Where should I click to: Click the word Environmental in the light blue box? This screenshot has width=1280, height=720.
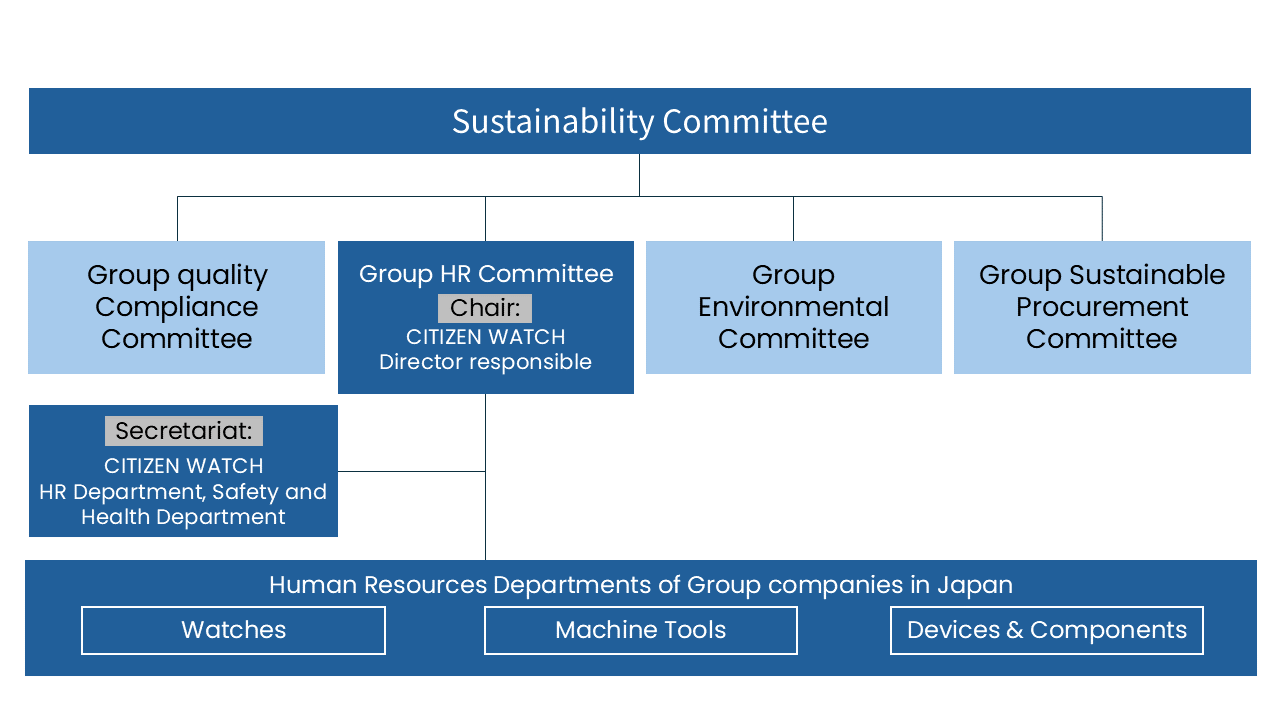tap(794, 307)
